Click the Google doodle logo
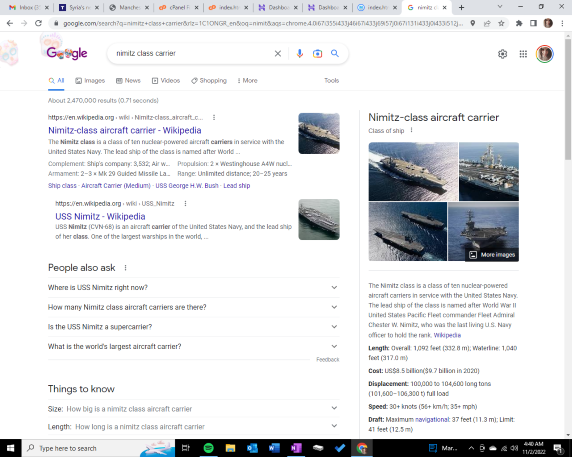 pyautogui.click(x=67, y=53)
